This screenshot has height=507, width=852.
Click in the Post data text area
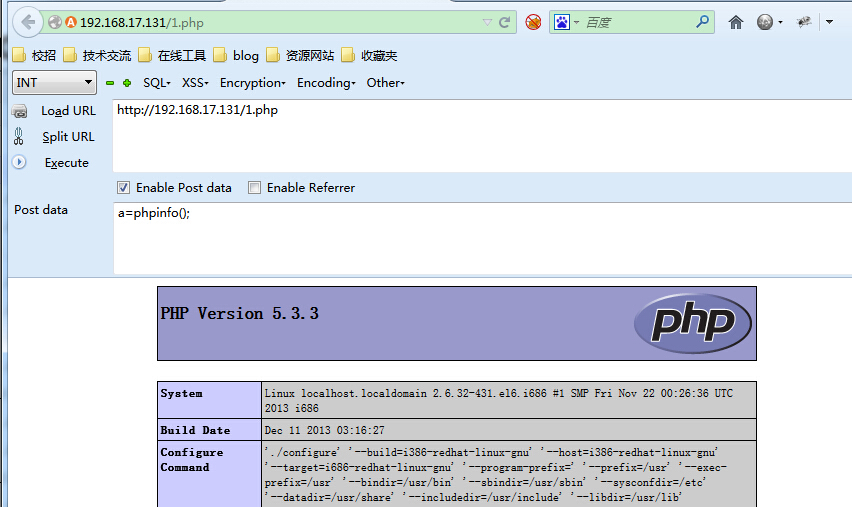(483, 238)
